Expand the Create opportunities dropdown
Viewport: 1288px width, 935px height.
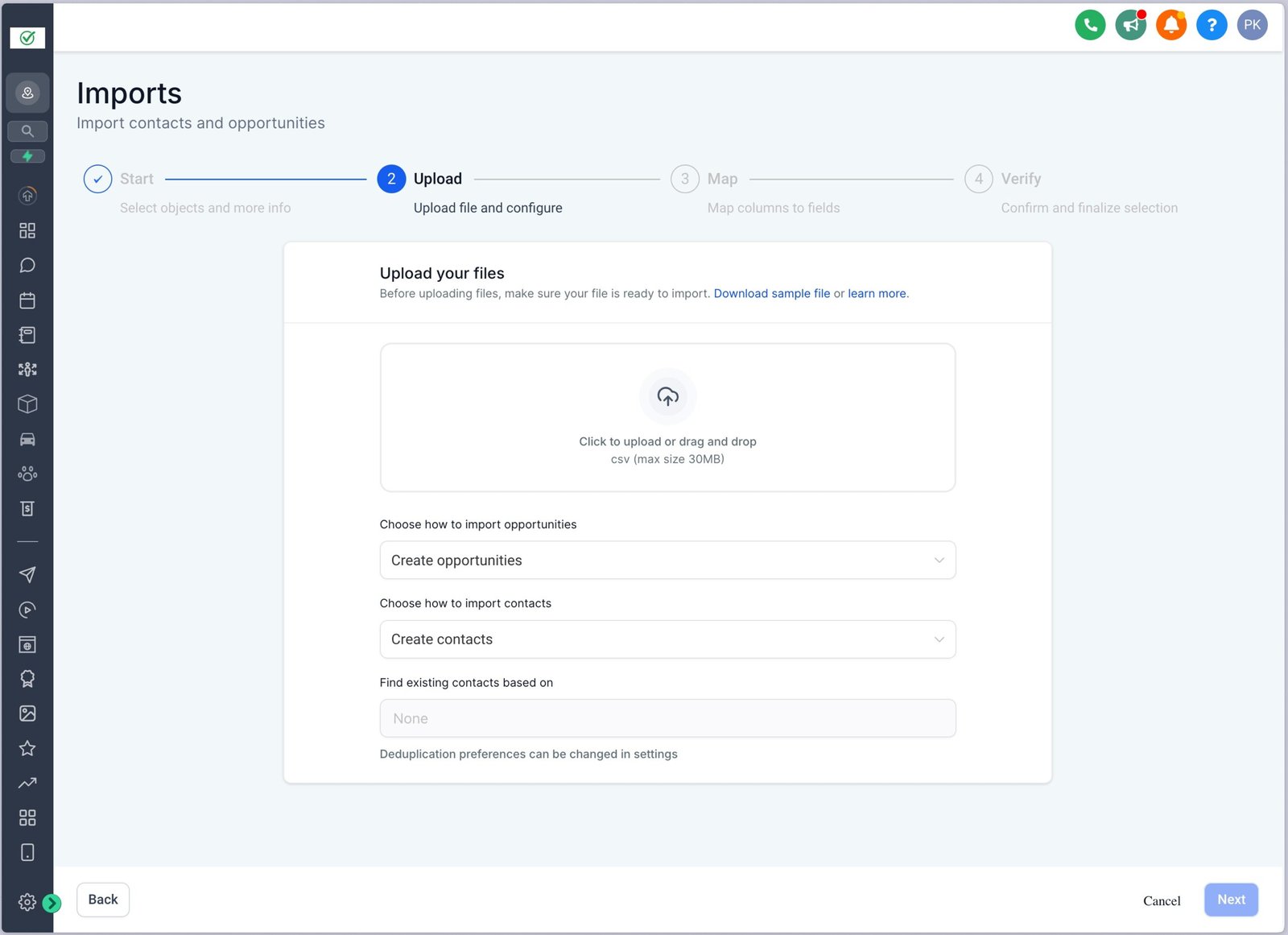pos(667,561)
